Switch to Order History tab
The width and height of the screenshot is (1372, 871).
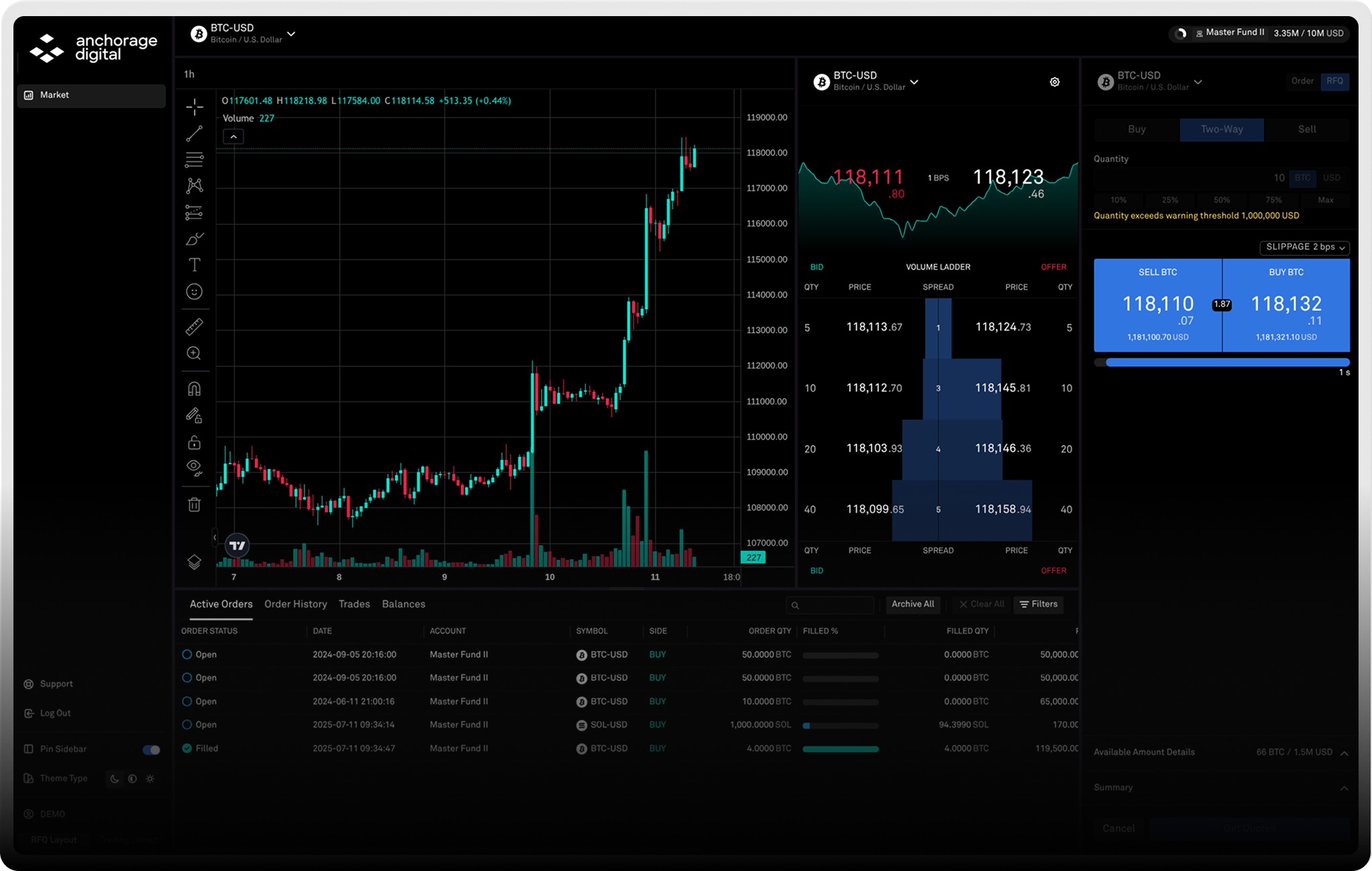click(x=296, y=604)
